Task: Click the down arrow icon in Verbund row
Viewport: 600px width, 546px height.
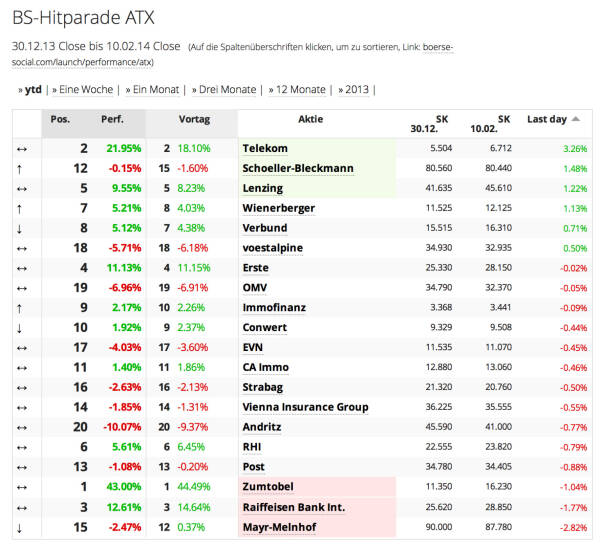Action: click(20, 229)
